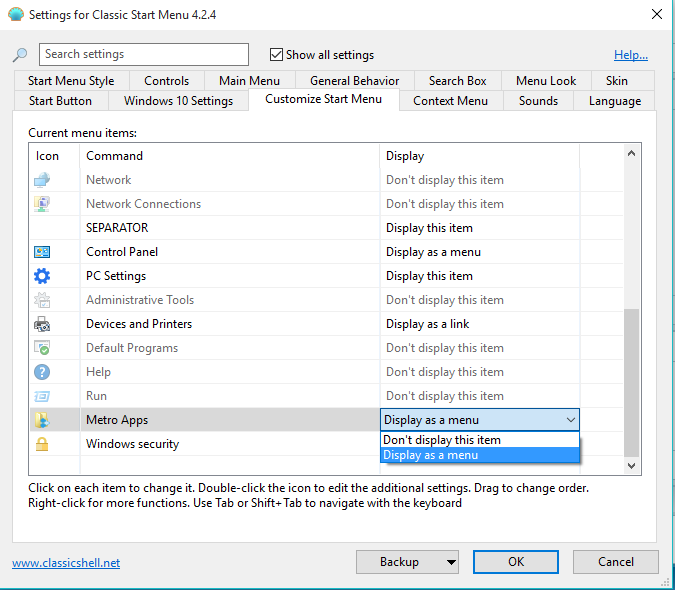675x590 pixels.
Task: Open the Backup button dropdown arrow
Action: pos(451,562)
